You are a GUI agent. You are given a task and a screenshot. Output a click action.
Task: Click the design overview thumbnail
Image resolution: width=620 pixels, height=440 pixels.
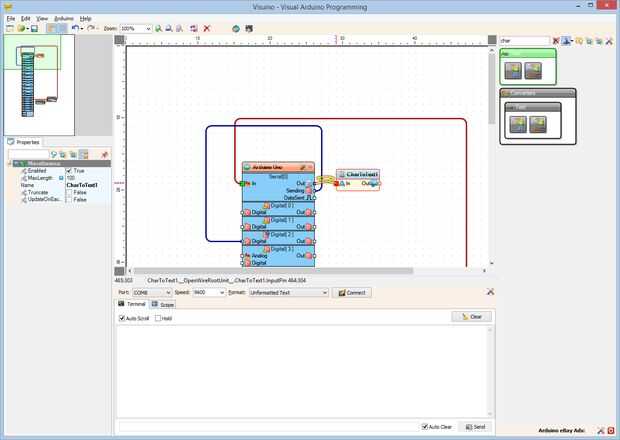(39, 85)
